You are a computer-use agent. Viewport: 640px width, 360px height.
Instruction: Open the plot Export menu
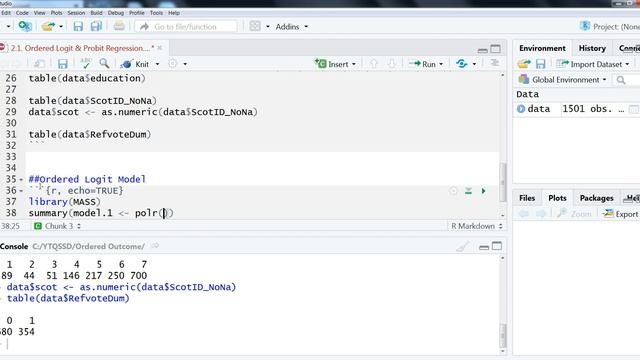coord(621,214)
